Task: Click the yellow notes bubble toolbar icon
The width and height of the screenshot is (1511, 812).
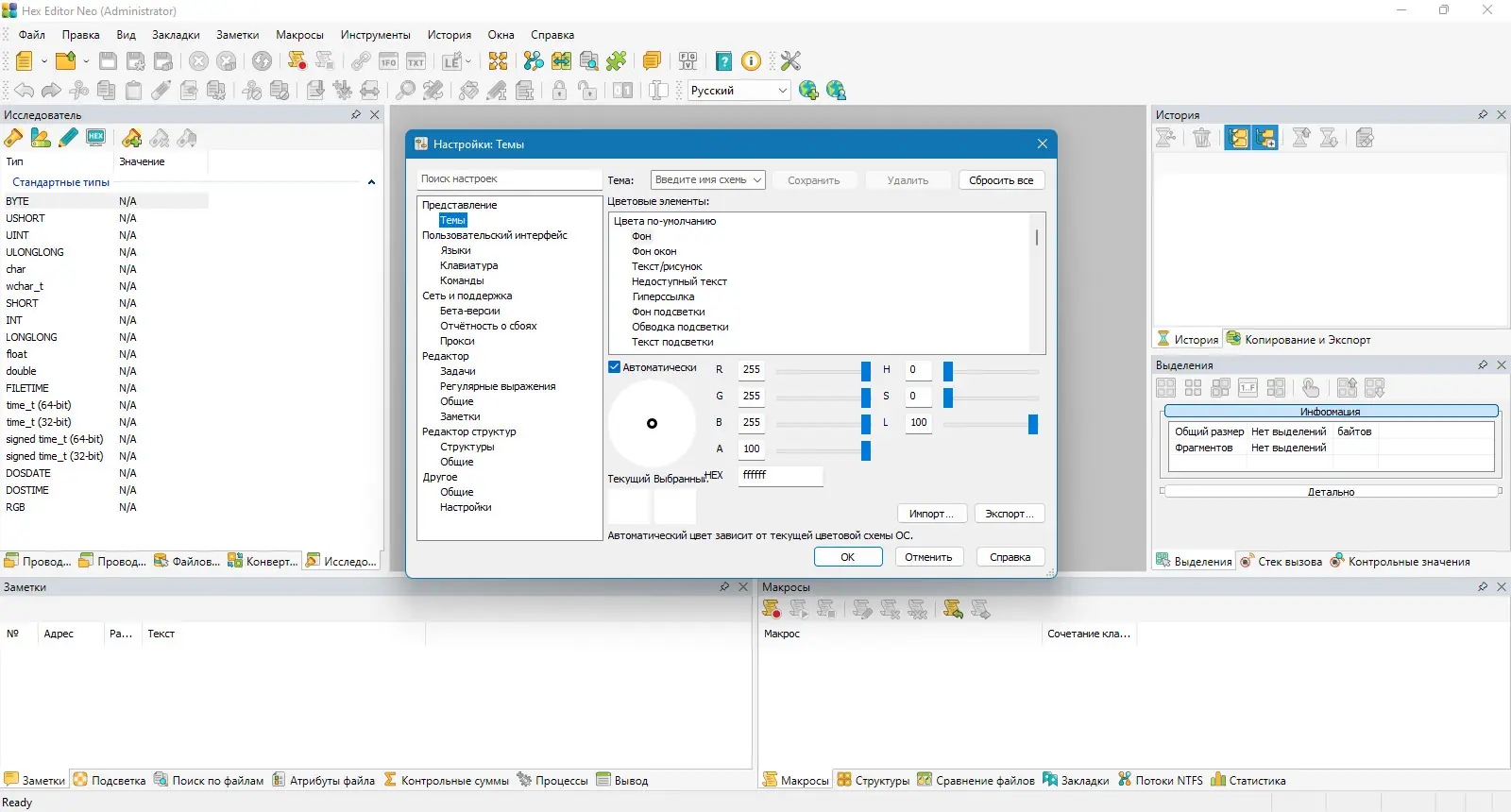Action: click(x=652, y=61)
